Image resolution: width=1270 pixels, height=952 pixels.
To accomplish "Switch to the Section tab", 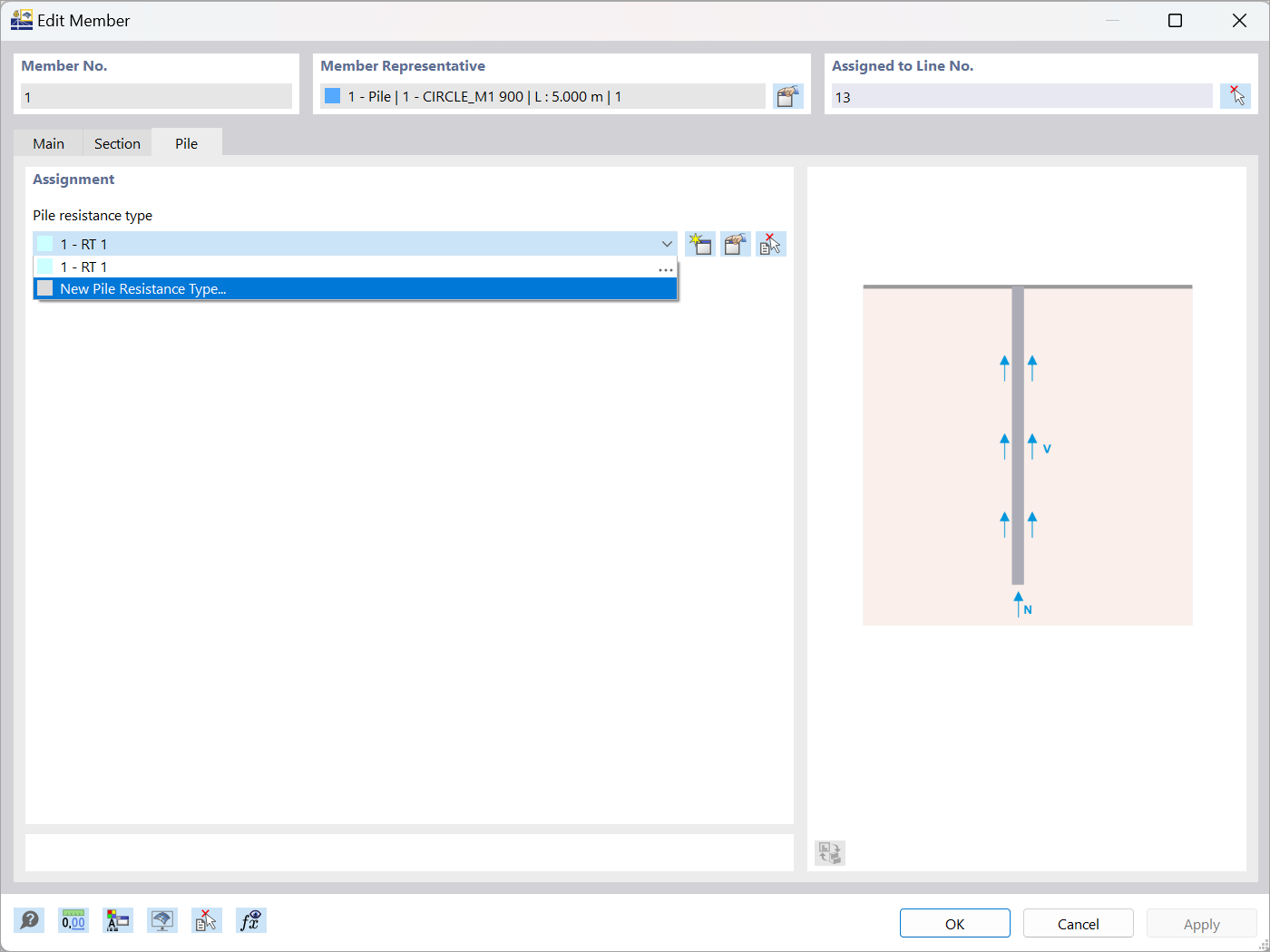I will pyautogui.click(x=117, y=142).
